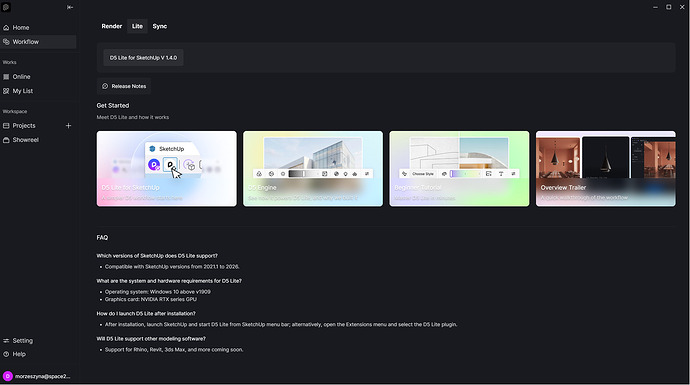Switch to the Render tab
Image resolution: width=690 pixels, height=385 pixels.
pyautogui.click(x=112, y=26)
